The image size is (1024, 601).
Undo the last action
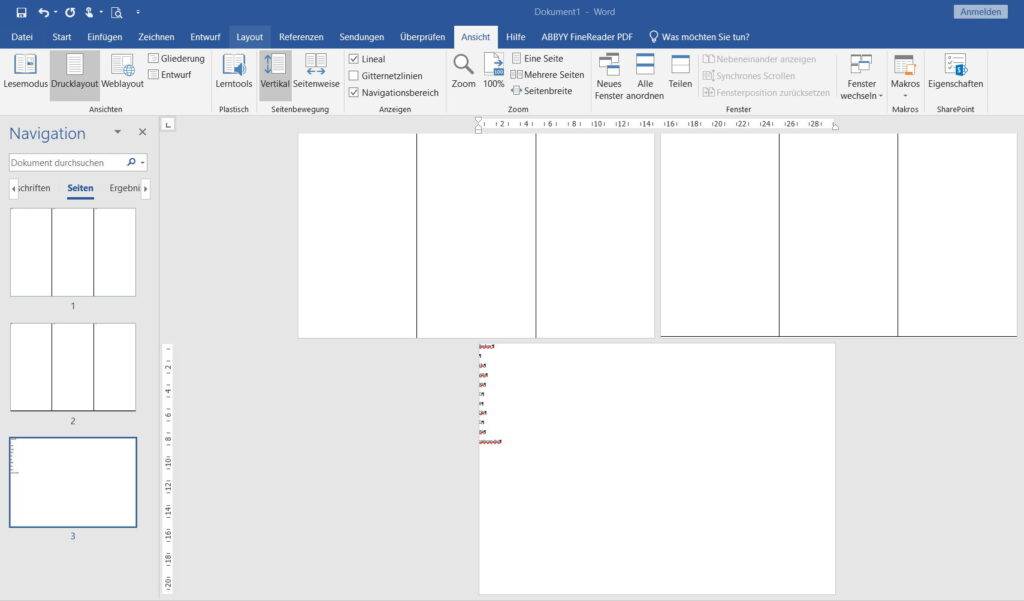(x=43, y=12)
